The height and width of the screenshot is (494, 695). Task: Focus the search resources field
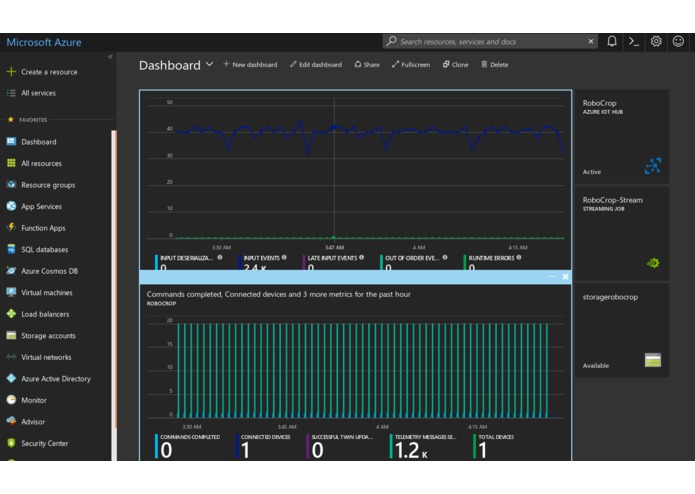(490, 42)
